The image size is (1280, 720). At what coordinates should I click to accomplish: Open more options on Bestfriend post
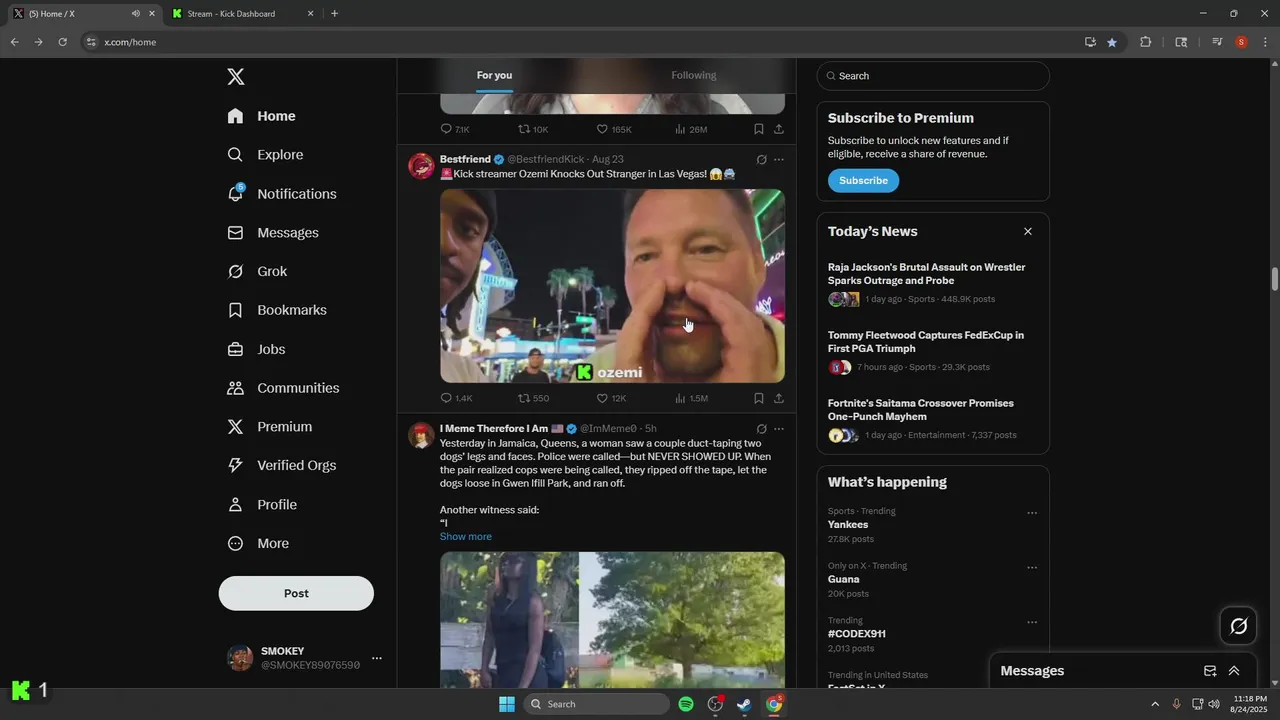[779, 159]
